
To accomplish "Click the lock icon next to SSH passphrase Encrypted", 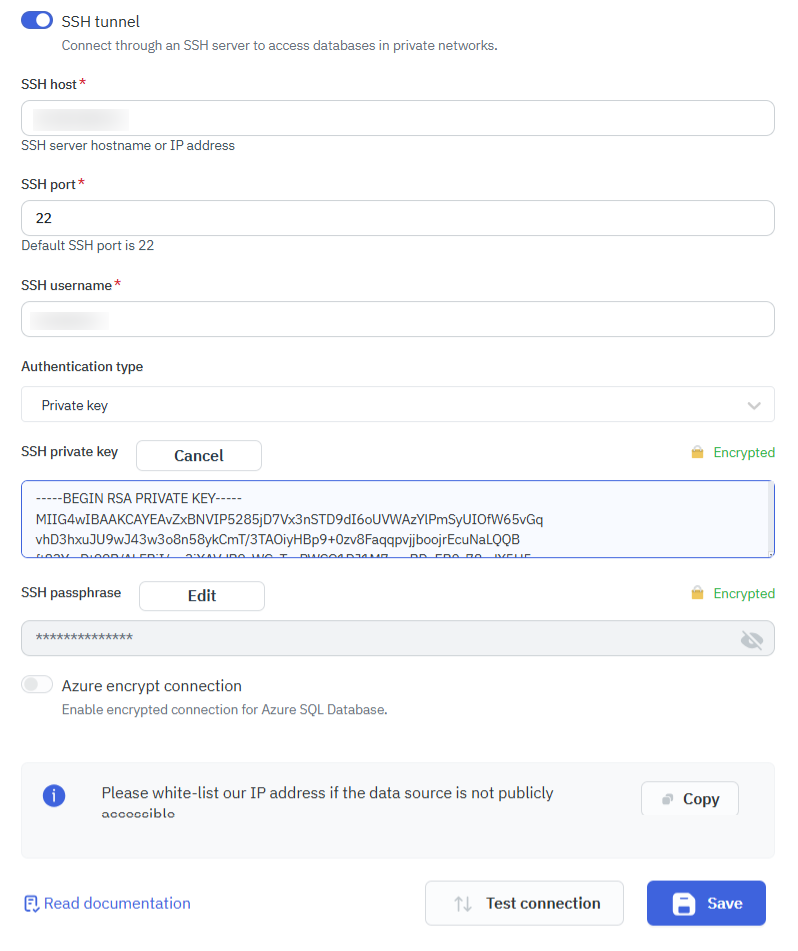I will (x=697, y=593).
